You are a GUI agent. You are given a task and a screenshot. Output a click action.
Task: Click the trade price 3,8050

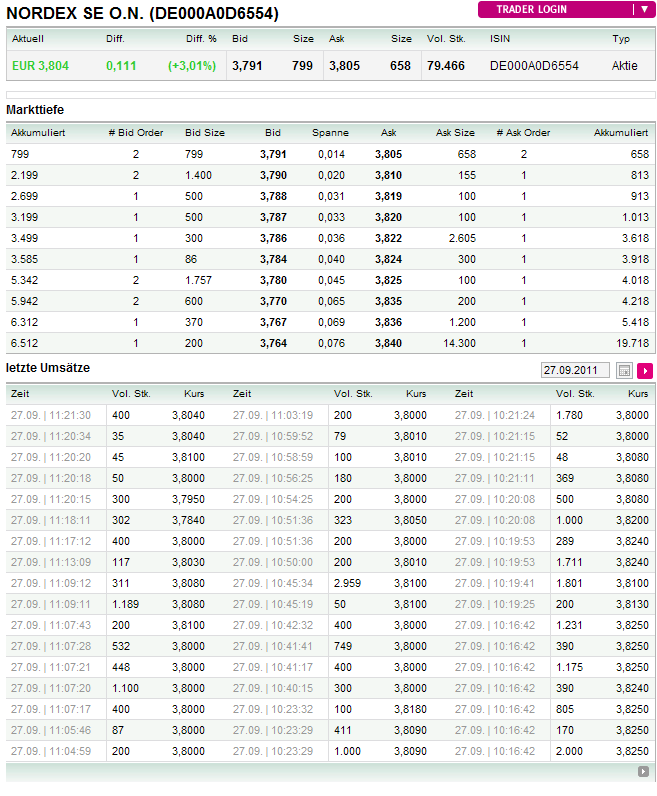tap(410, 520)
